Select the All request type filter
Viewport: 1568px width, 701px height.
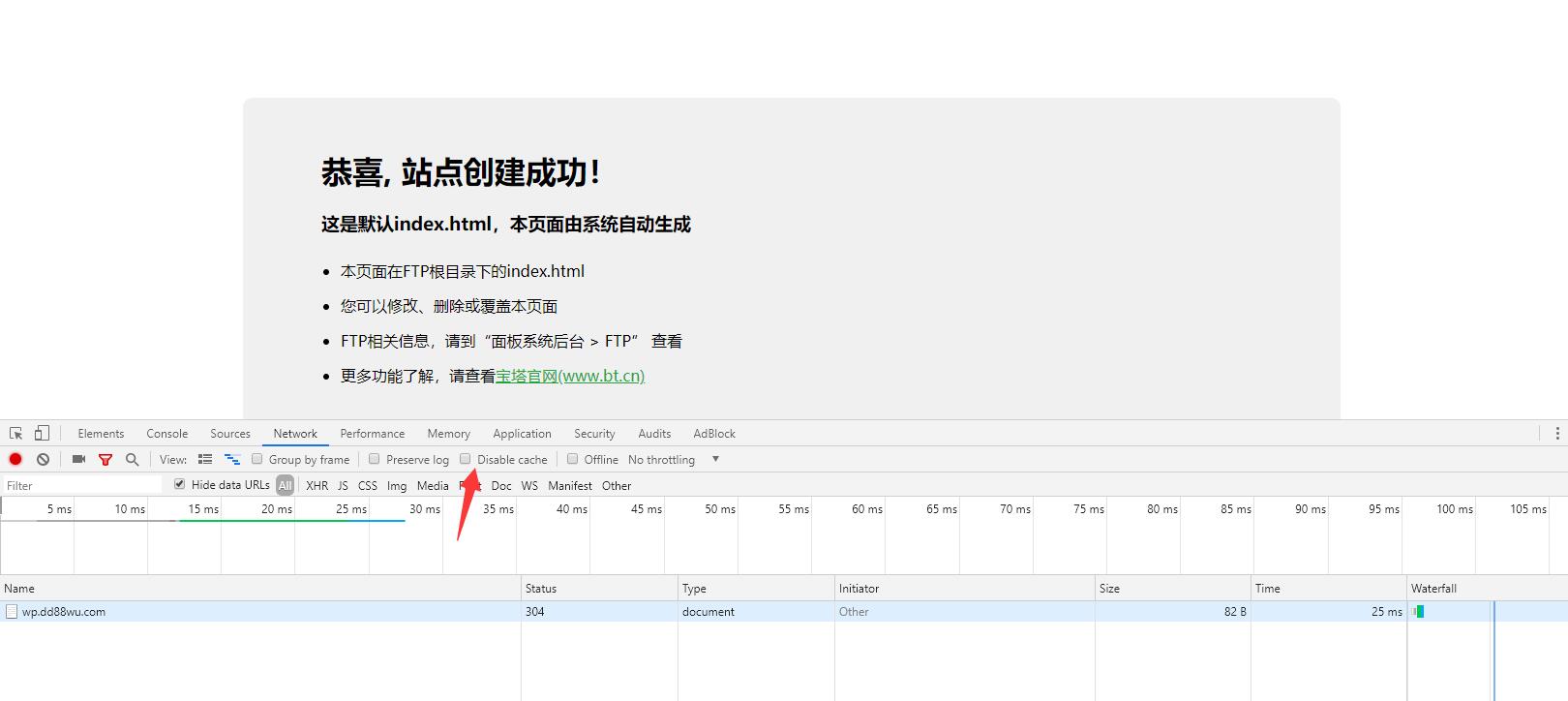coord(285,486)
